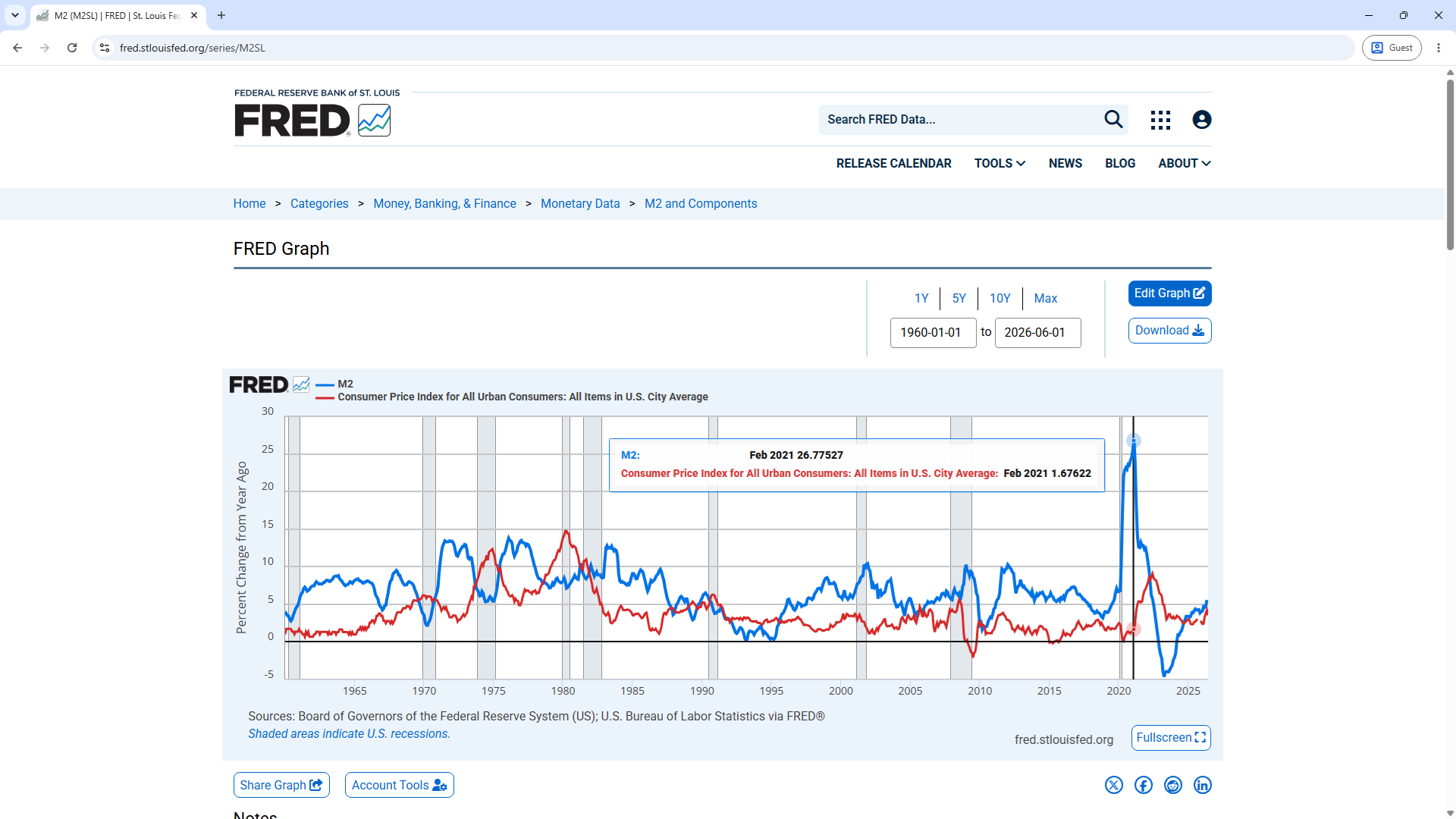Set range to 1Y
The image size is (1456, 819).
[x=921, y=298]
